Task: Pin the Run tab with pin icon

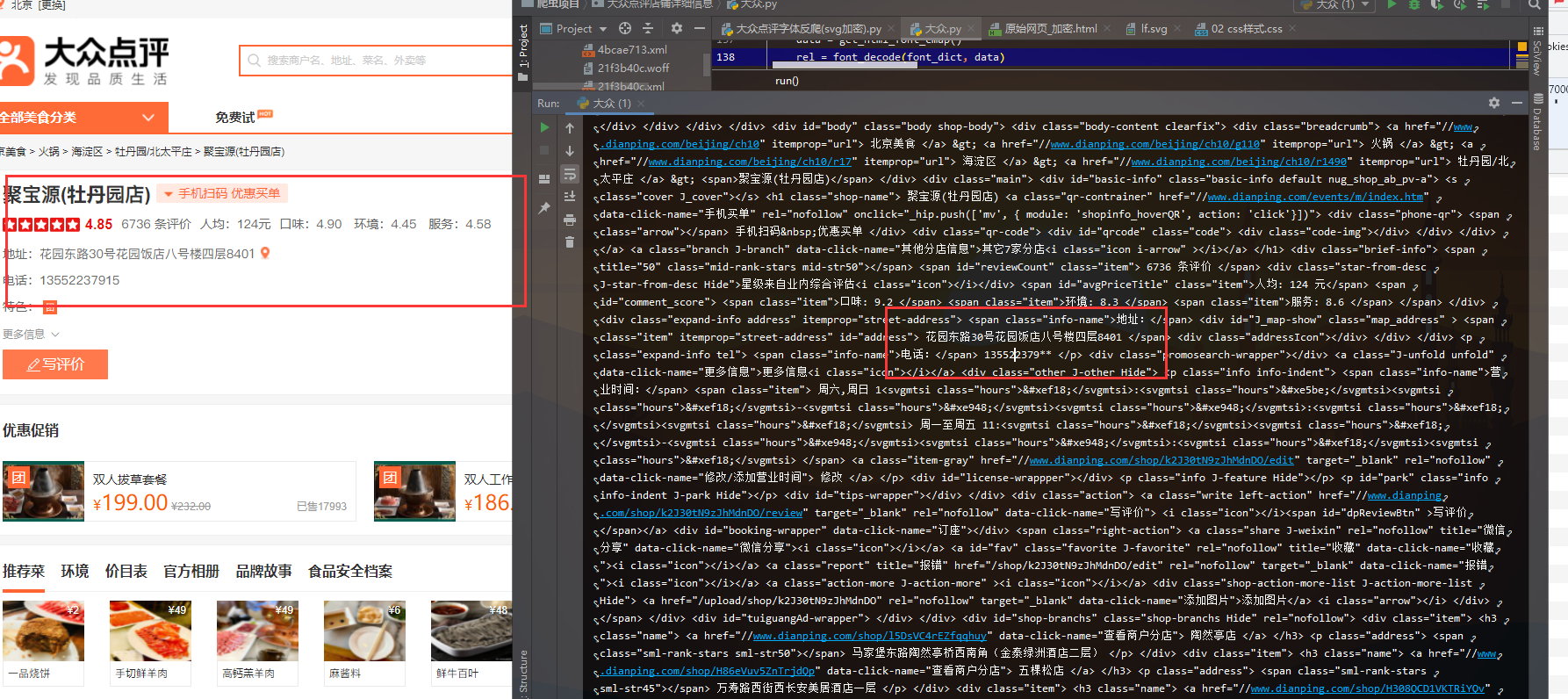Action: [x=544, y=208]
